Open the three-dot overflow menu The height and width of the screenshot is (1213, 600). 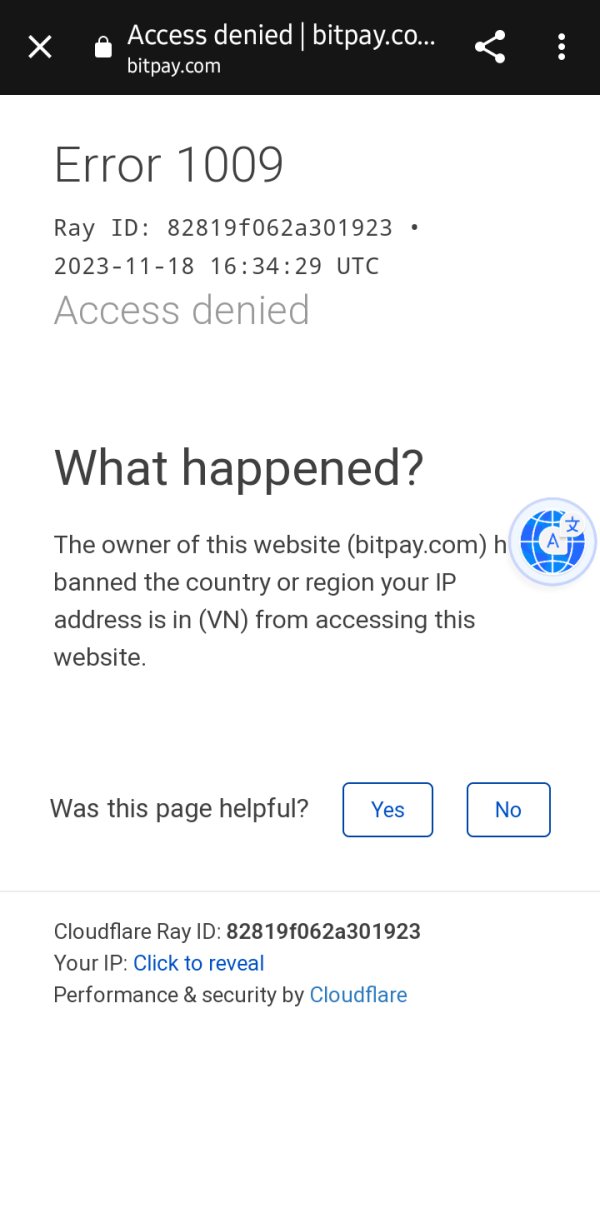tap(561, 47)
